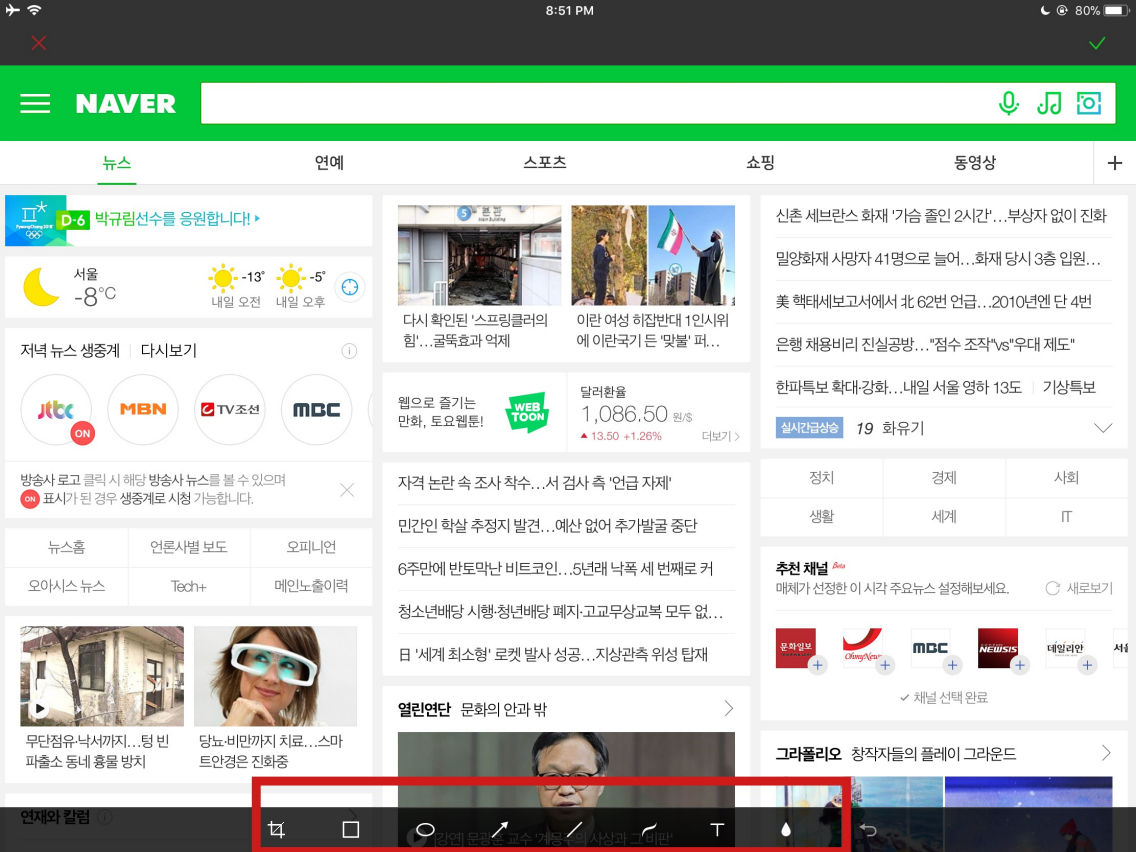
Task: Open the 세계 news category
Action: [x=944, y=517]
